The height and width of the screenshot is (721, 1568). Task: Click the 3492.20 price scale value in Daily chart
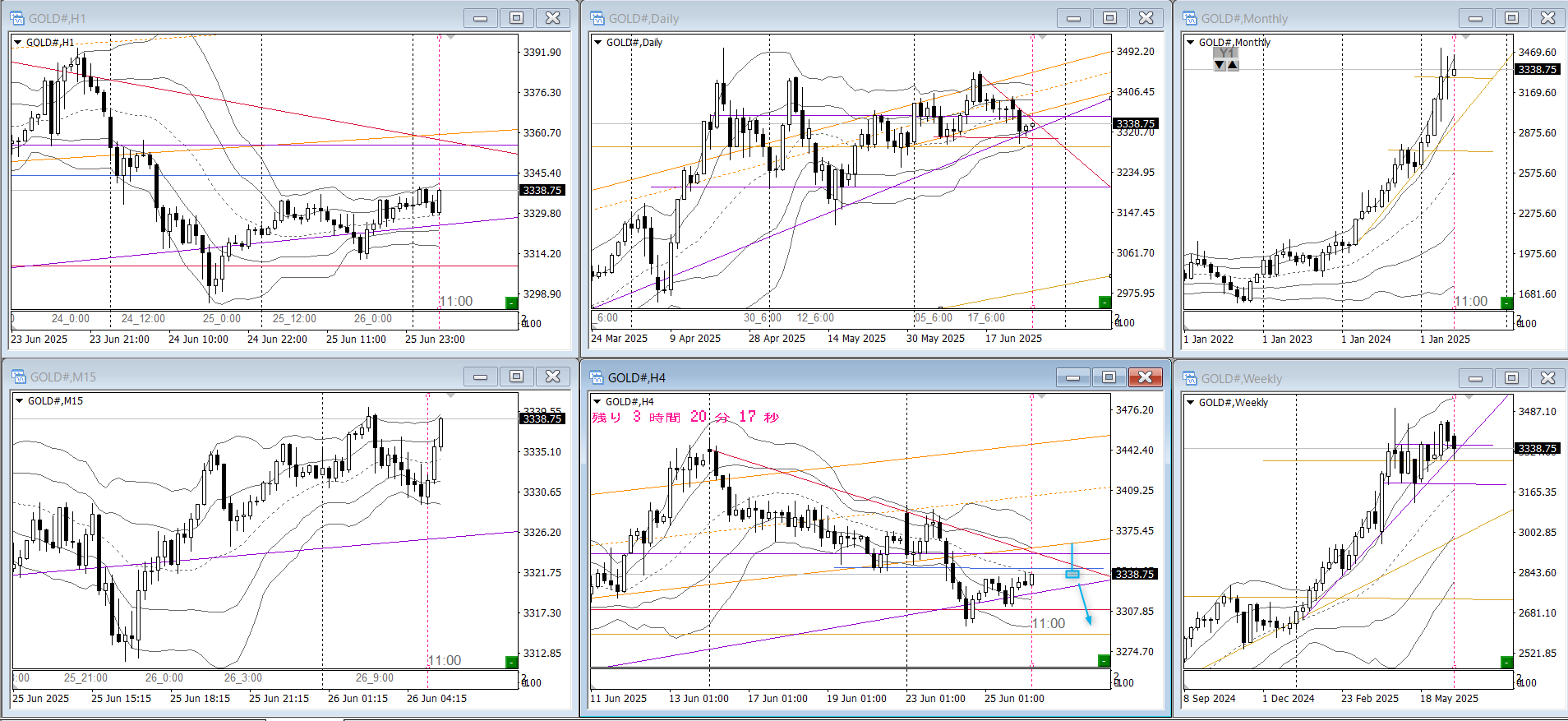coord(1135,51)
